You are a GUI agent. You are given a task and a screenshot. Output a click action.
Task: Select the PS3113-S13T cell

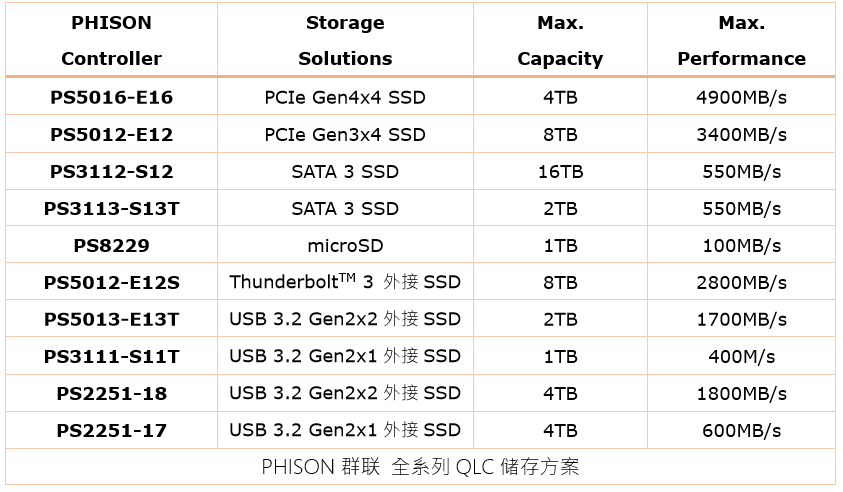111,209
